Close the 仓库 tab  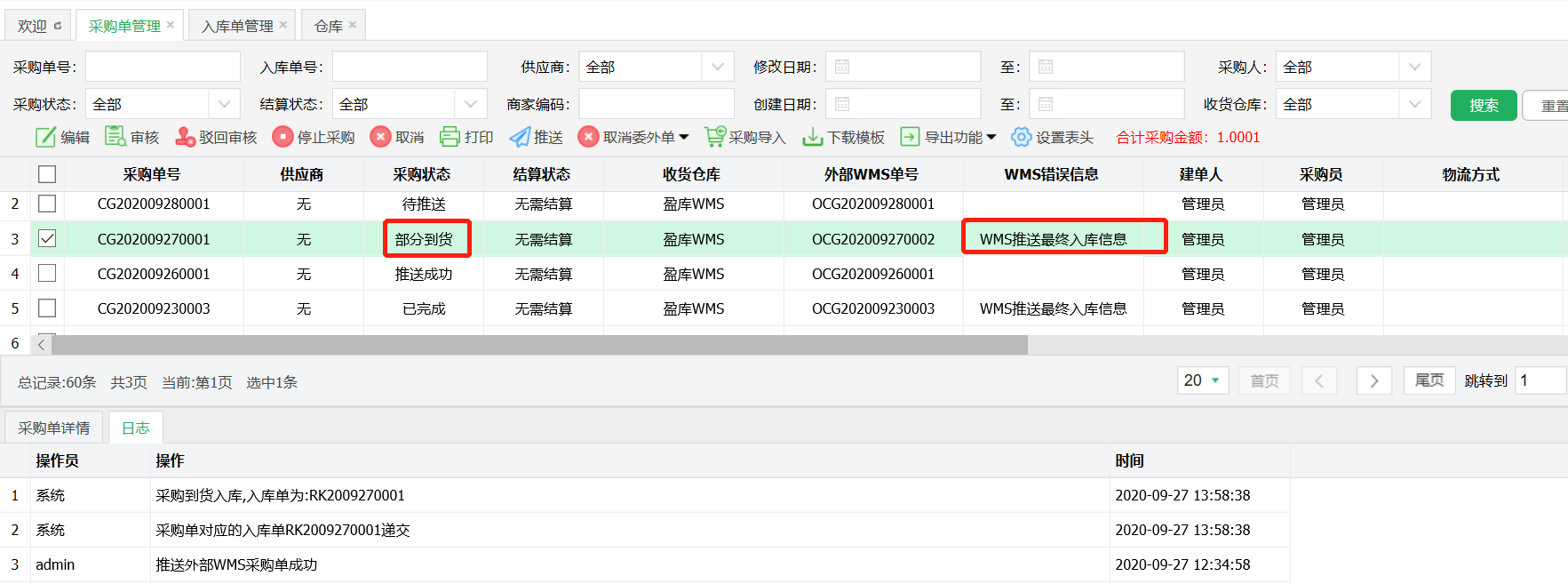pos(353,25)
